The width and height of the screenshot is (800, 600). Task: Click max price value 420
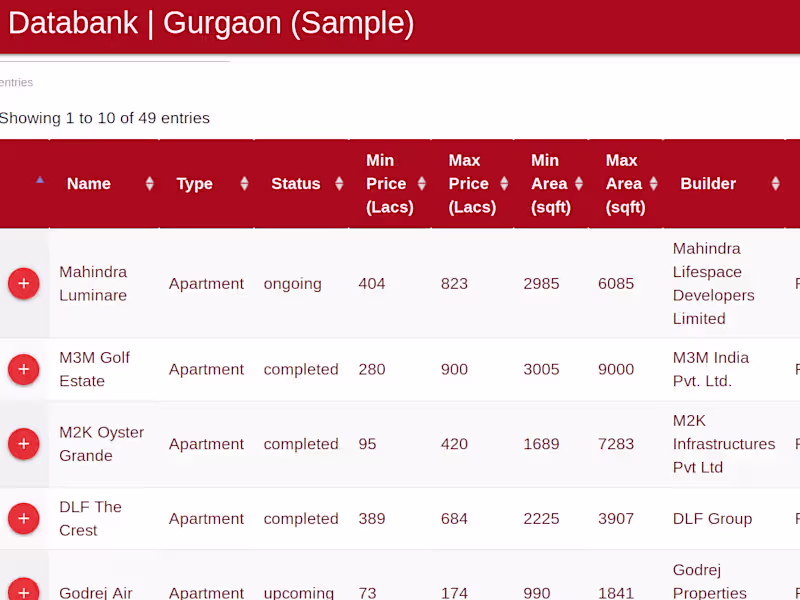[x=454, y=444]
